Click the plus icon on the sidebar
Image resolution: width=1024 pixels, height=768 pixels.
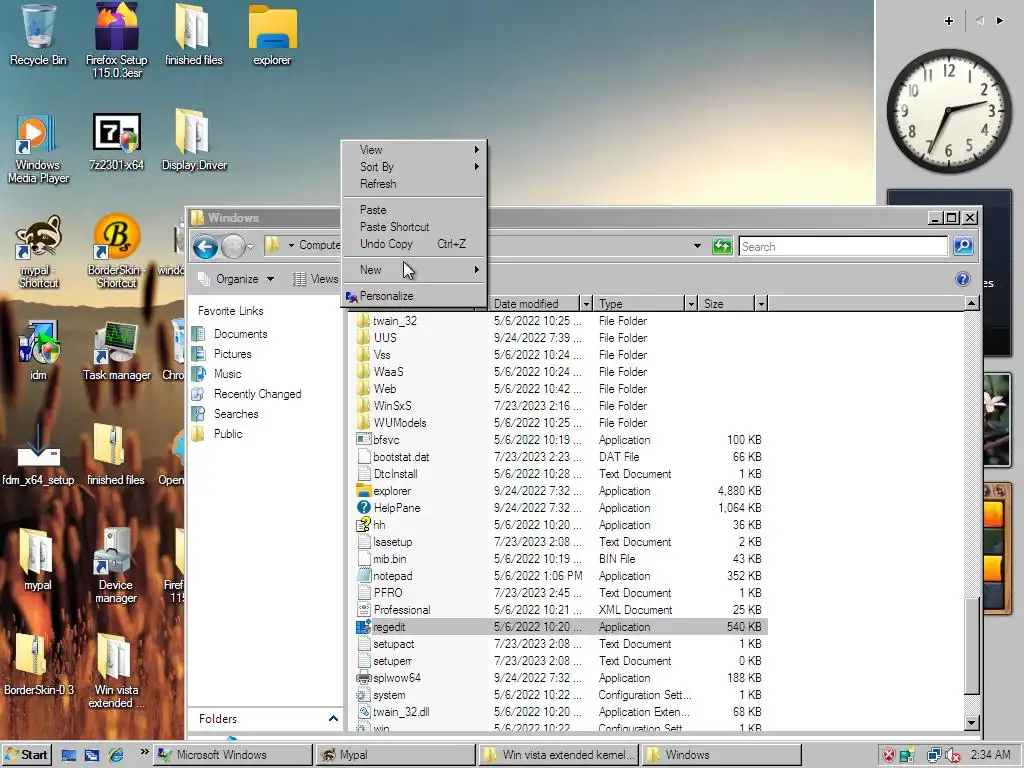pyautogui.click(x=949, y=21)
